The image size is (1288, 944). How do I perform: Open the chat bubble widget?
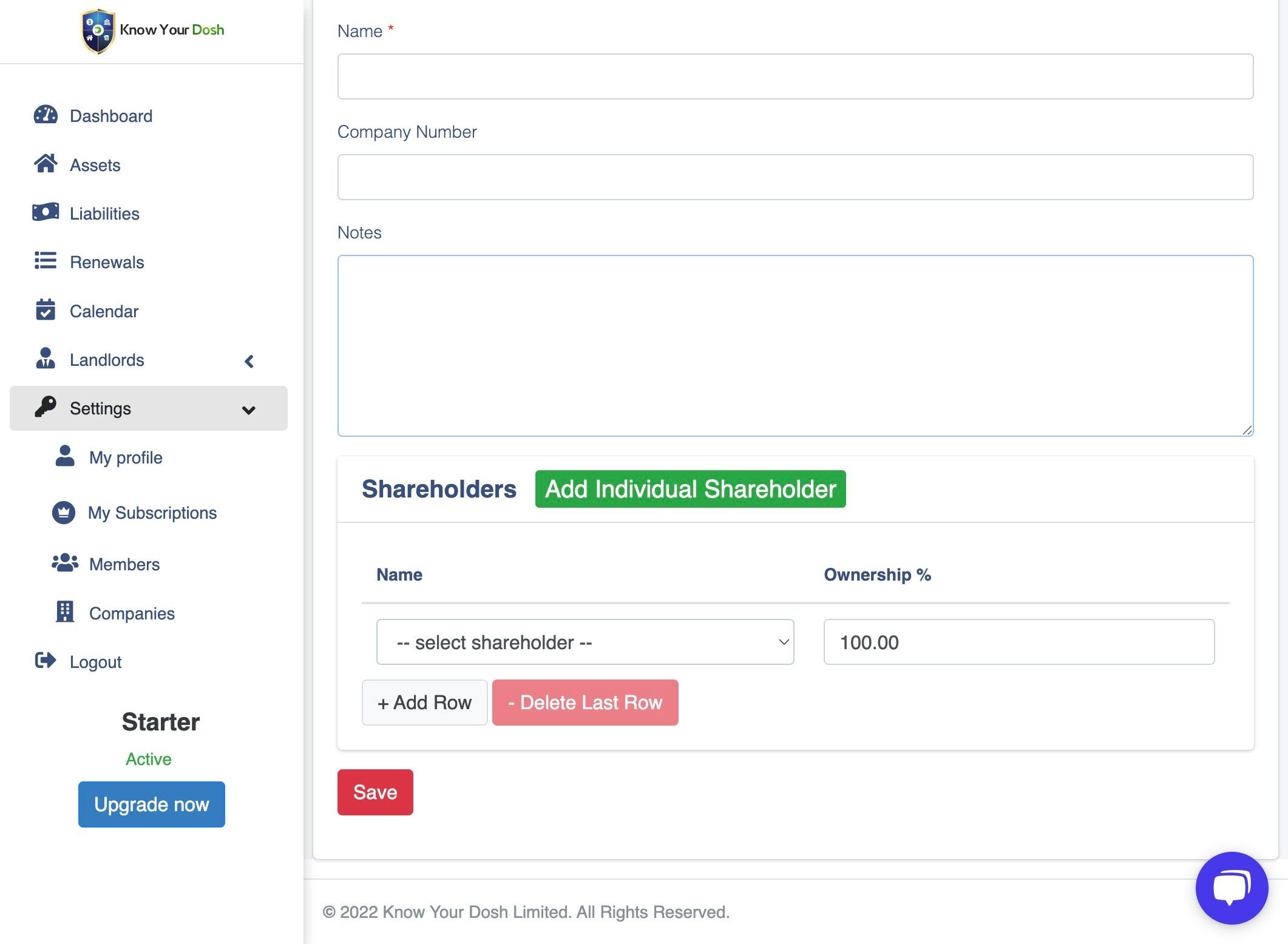coord(1231,888)
